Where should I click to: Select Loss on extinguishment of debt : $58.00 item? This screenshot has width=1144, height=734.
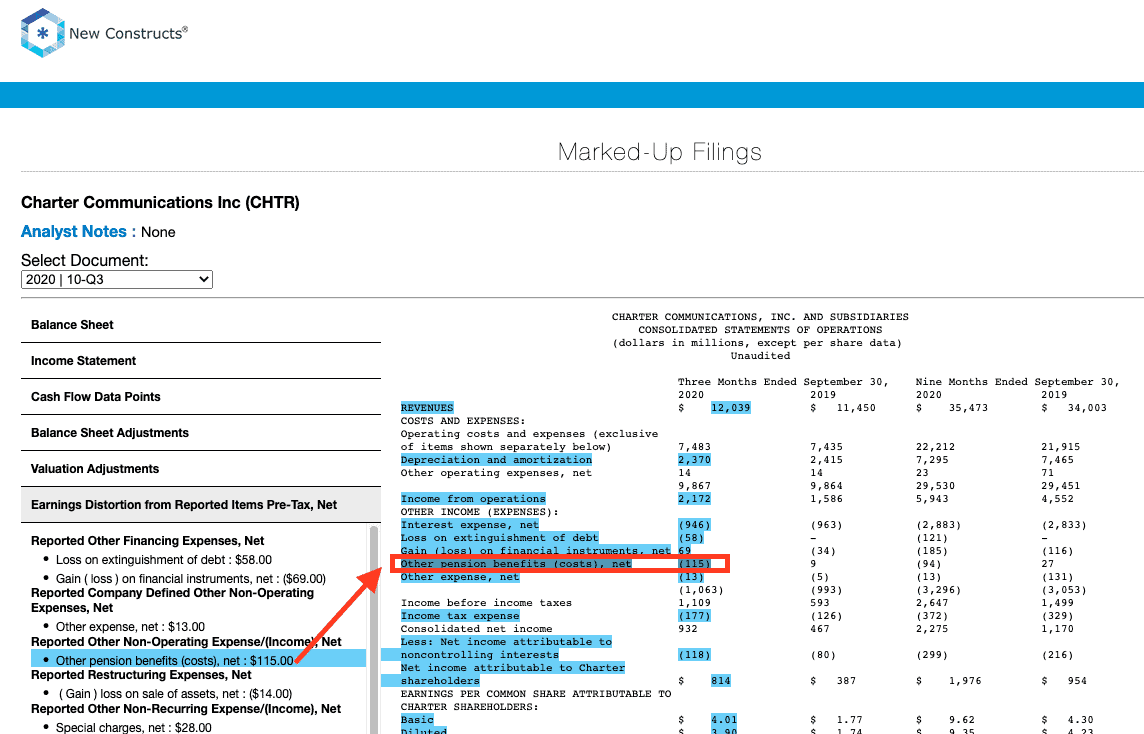pyautogui.click(x=163, y=560)
